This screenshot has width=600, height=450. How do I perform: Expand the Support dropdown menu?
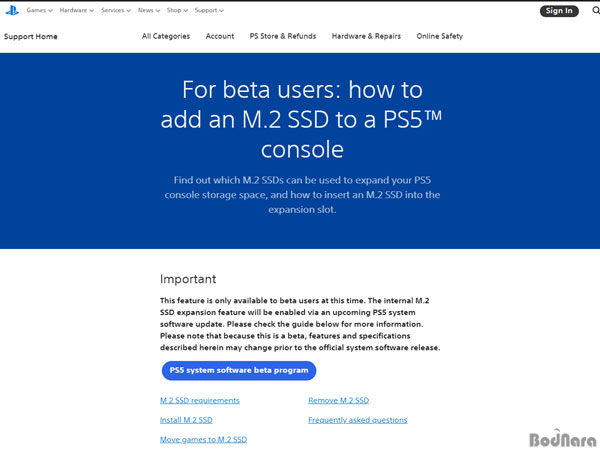tap(209, 10)
